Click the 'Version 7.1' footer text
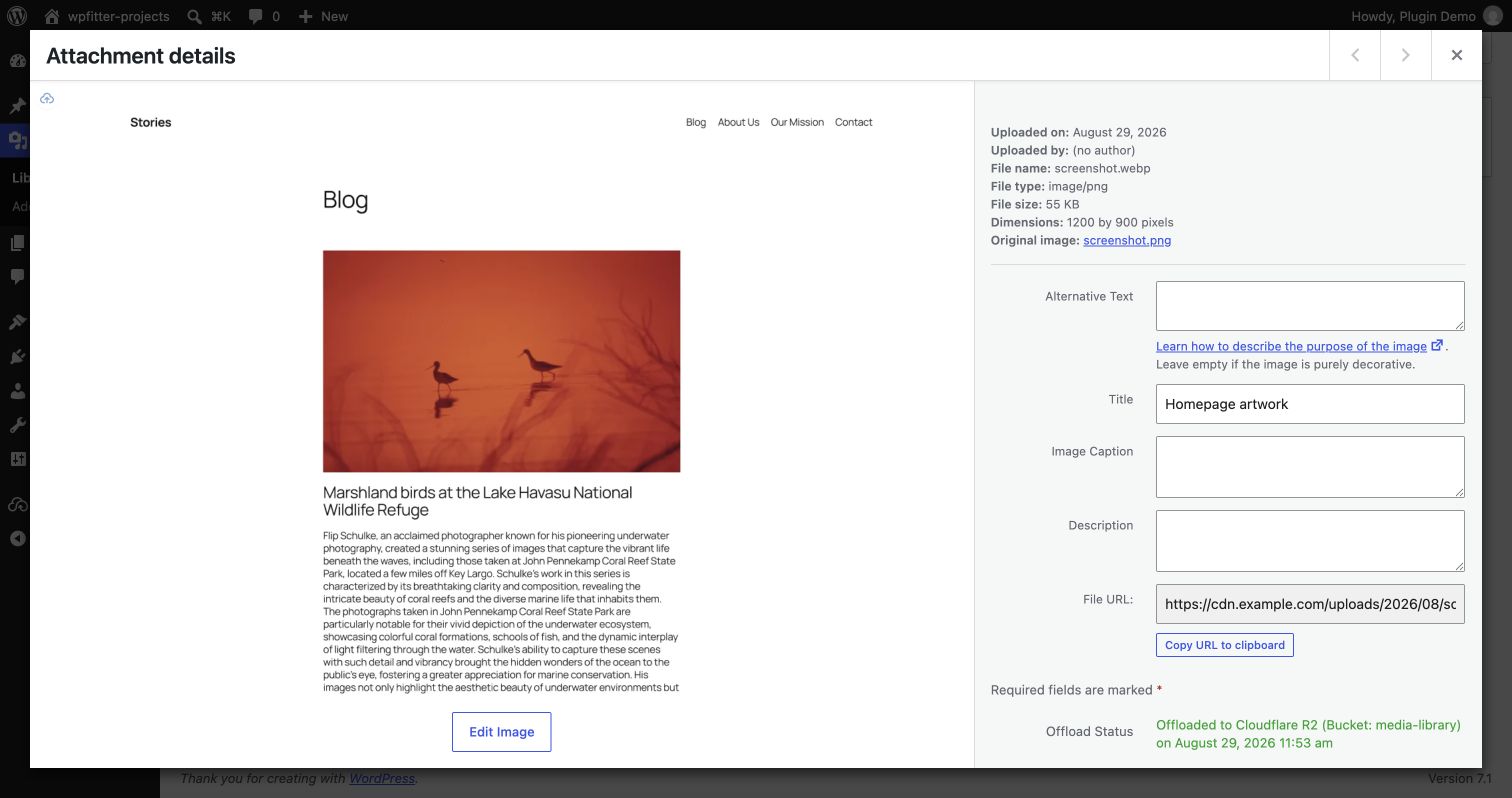This screenshot has height=798, width=1512. point(1460,778)
